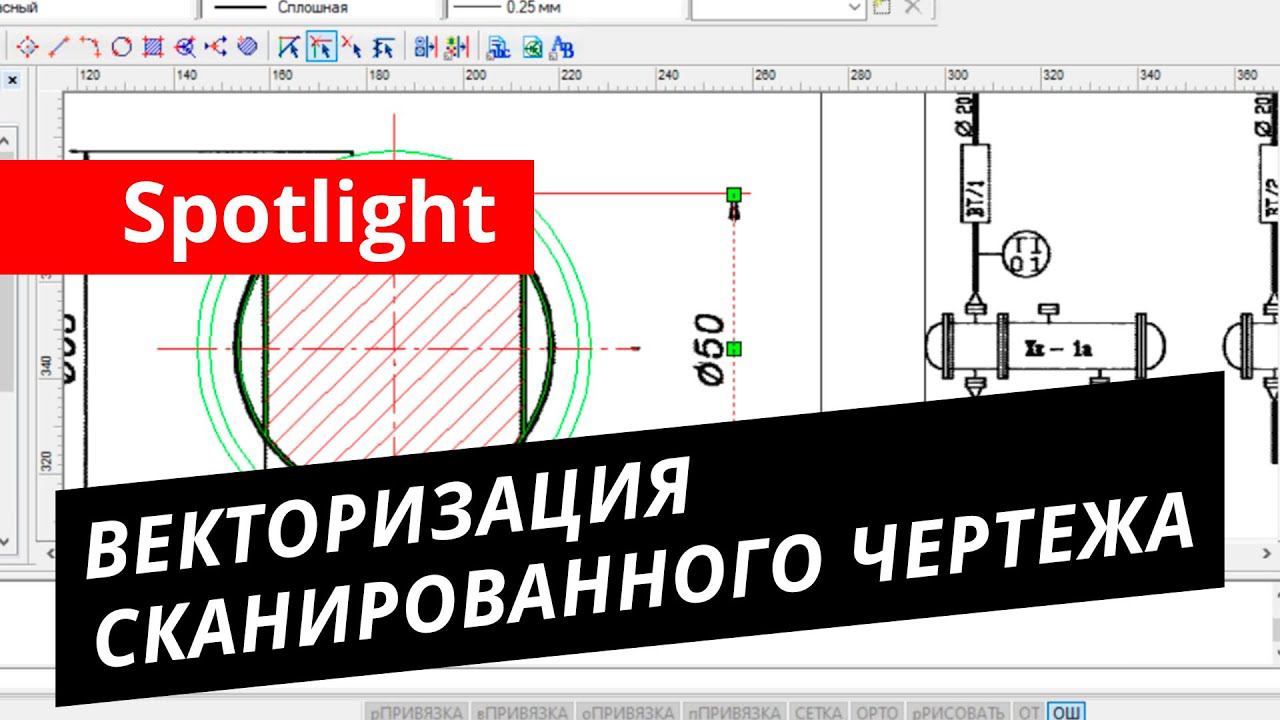Close the left side panel
1280x720 pixels.
[x=12, y=79]
